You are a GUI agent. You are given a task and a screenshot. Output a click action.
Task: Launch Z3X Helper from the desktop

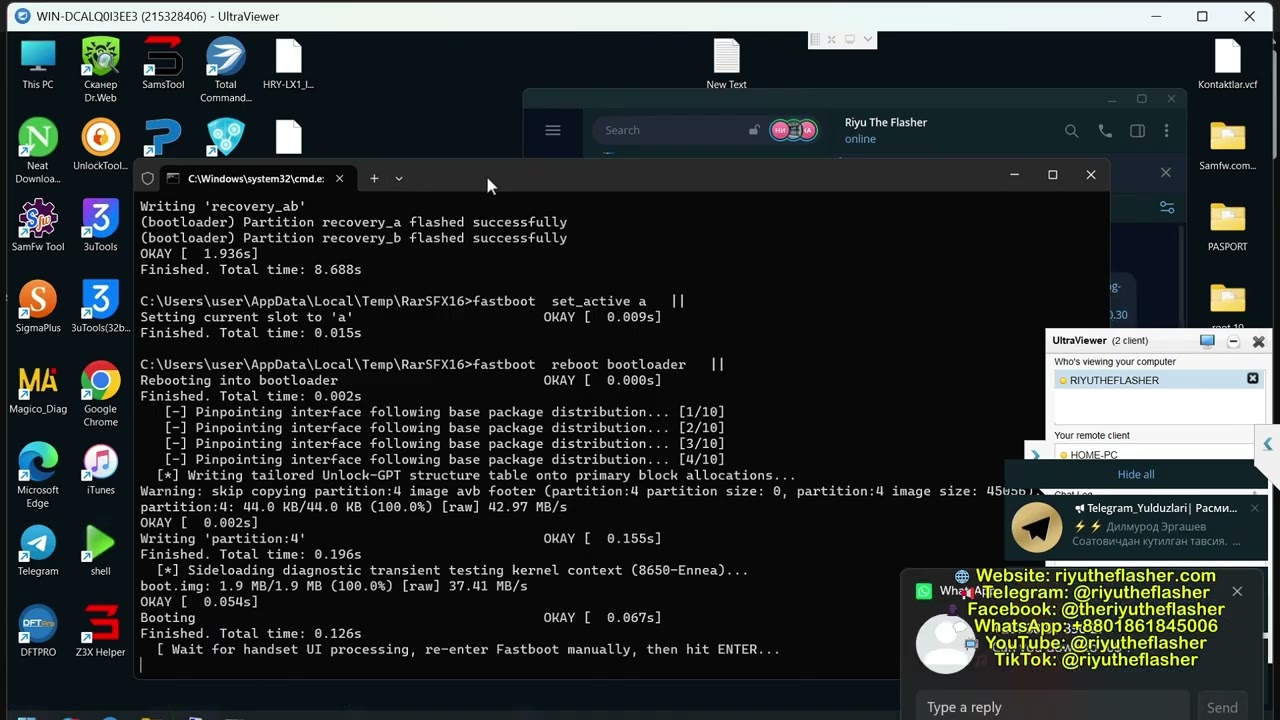pos(100,631)
